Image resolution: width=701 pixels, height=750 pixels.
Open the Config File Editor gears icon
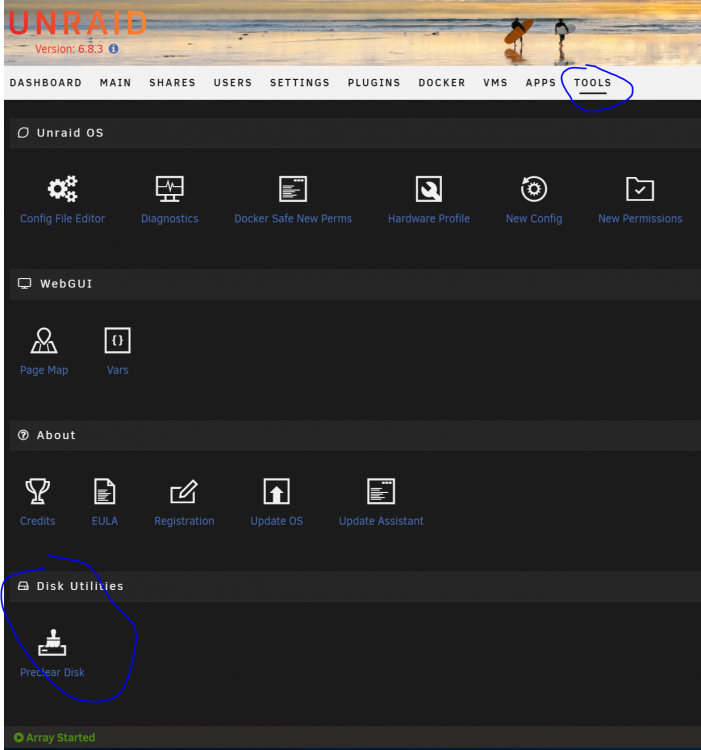coord(63,189)
